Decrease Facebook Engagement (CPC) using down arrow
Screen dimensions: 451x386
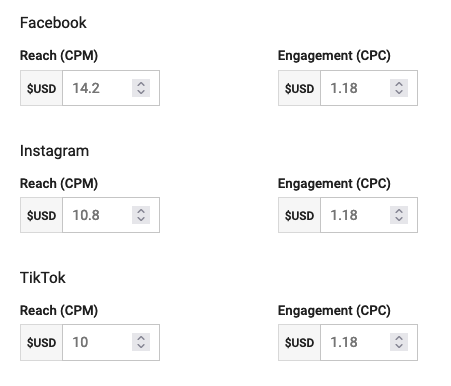pyautogui.click(x=399, y=92)
